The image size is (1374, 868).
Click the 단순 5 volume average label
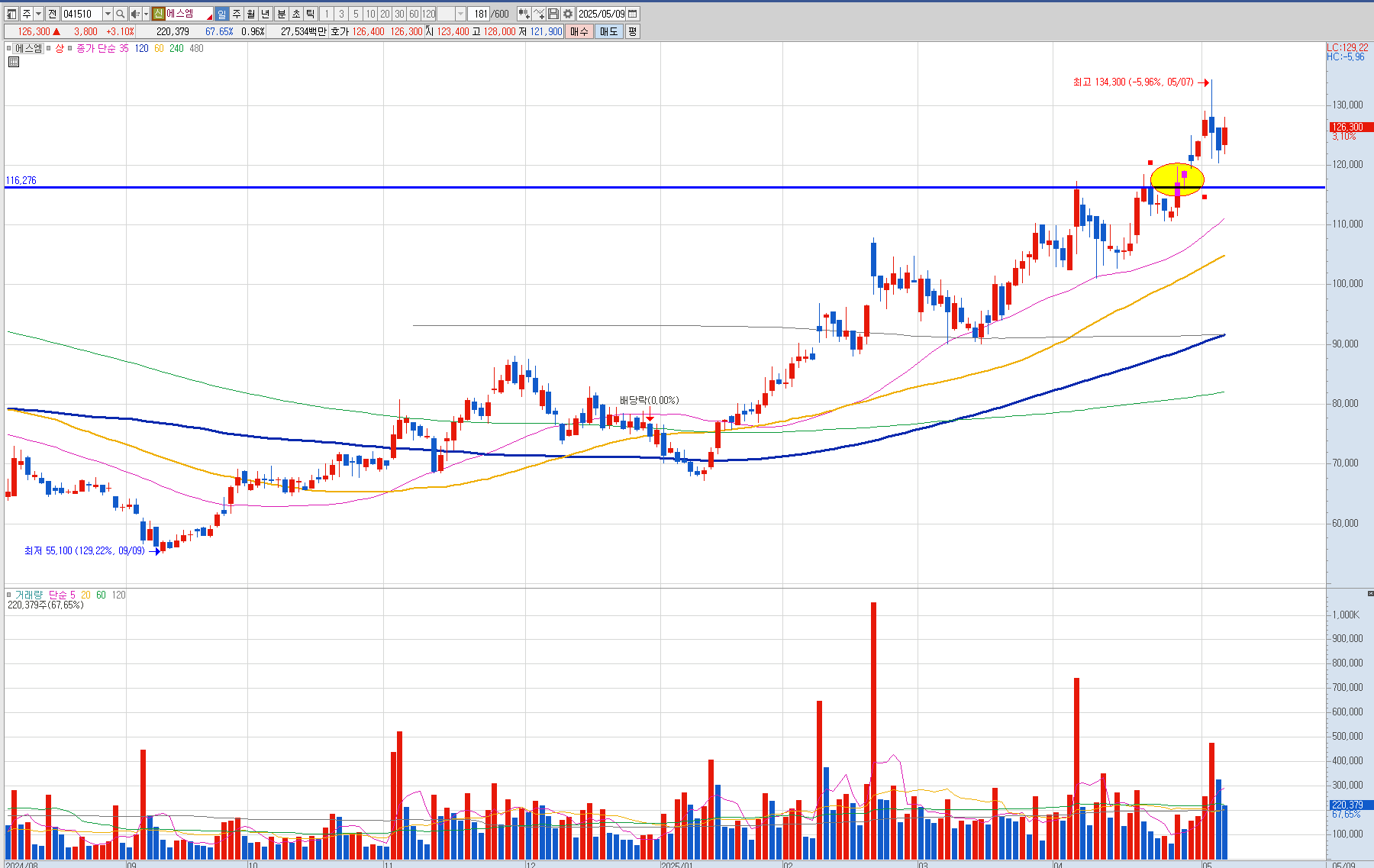pyautogui.click(x=62, y=595)
